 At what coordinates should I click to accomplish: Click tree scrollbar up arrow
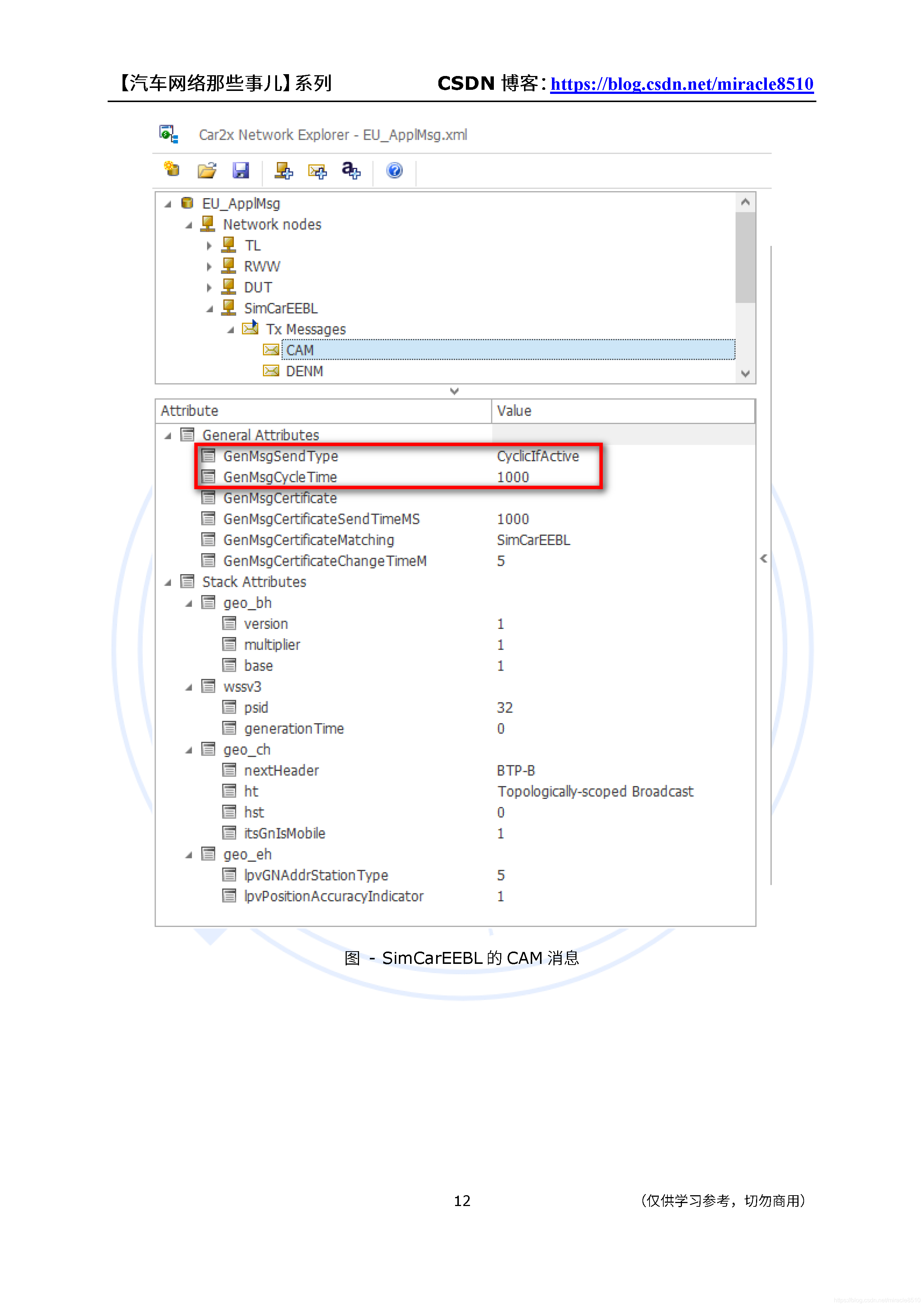(745, 202)
